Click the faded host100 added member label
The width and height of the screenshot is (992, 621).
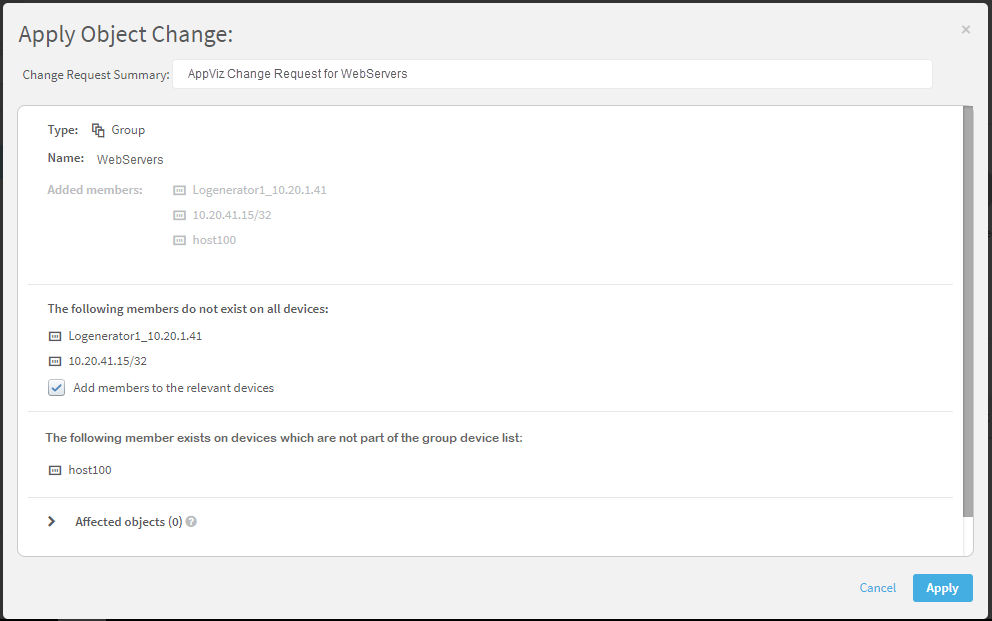(214, 240)
